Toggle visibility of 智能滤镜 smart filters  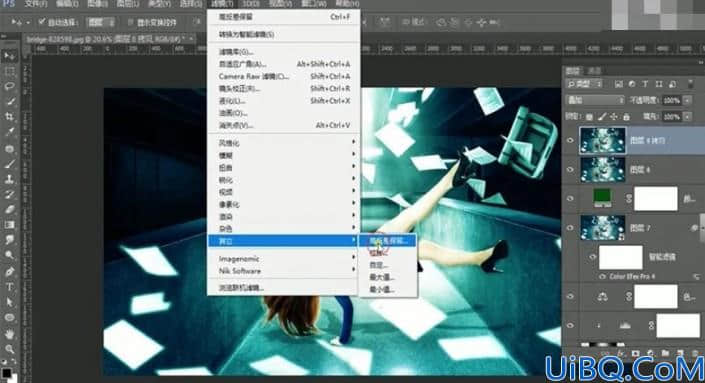[593, 257]
